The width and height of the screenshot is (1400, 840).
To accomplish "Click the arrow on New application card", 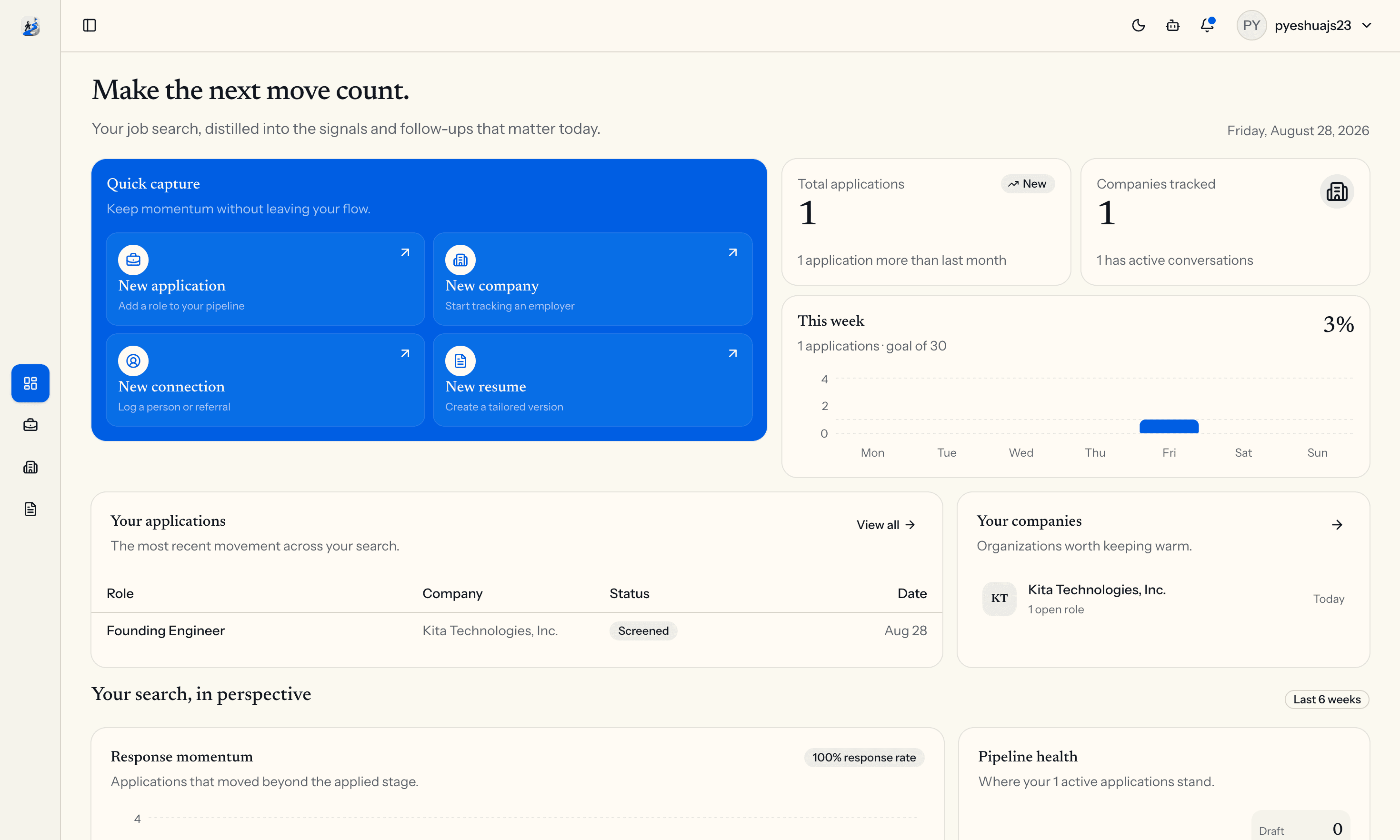I will point(405,252).
